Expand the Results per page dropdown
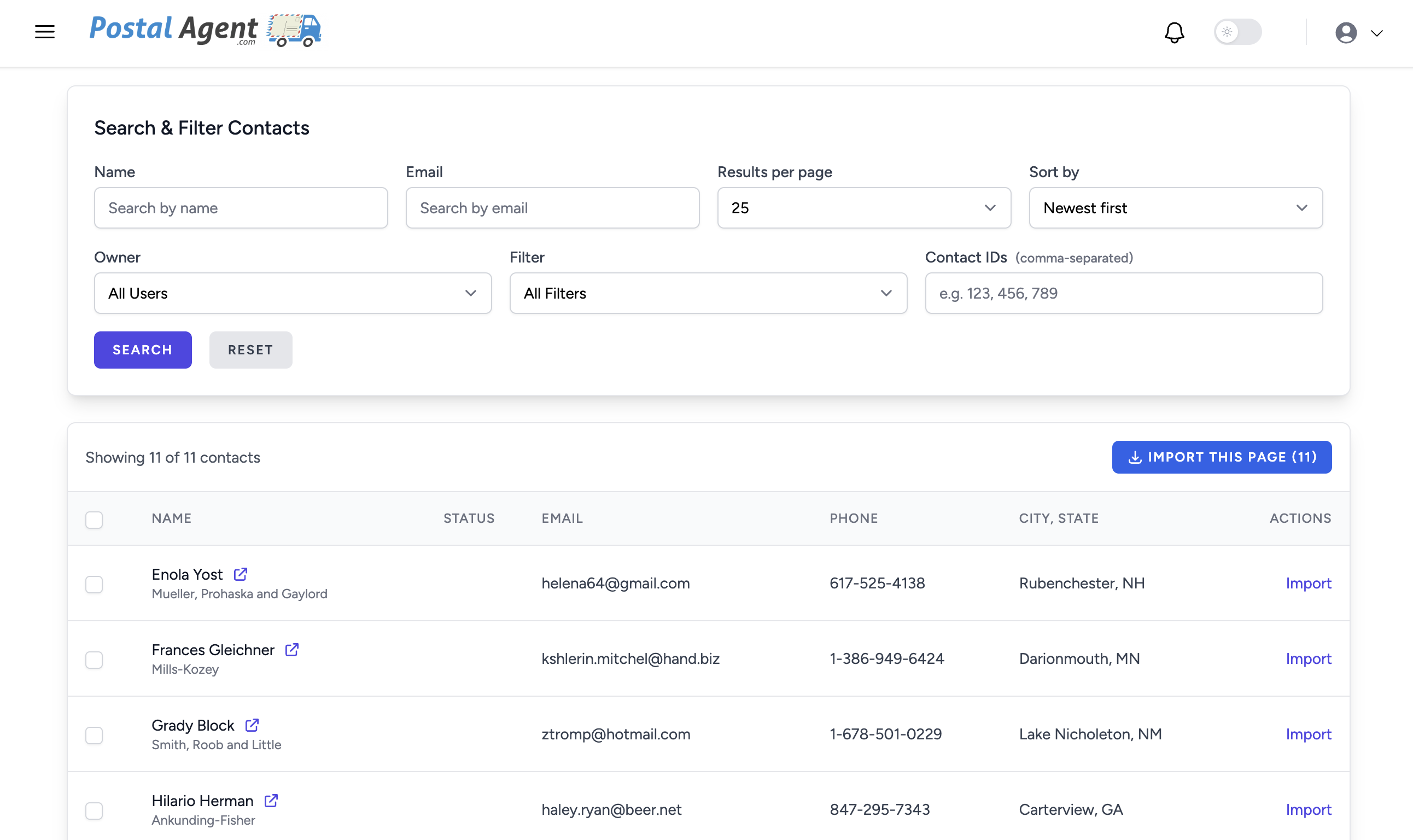Image resolution: width=1413 pixels, height=840 pixels. pos(863,208)
